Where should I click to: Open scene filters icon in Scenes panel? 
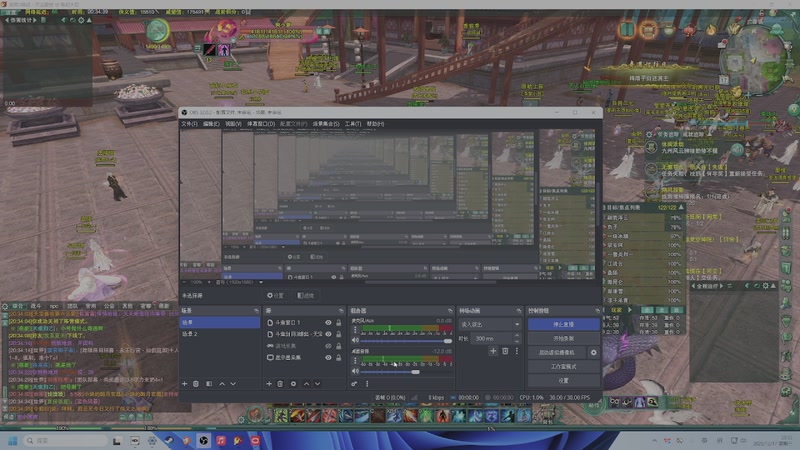tap(209, 384)
